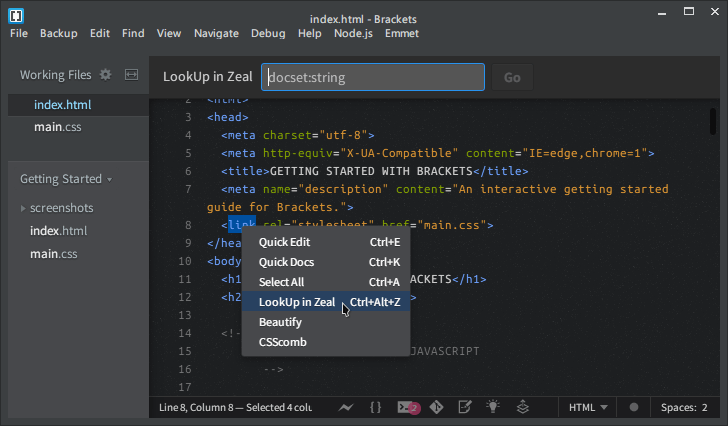Open the Getting Started project dropdown
This screenshot has width=728, height=426.
tap(65, 179)
